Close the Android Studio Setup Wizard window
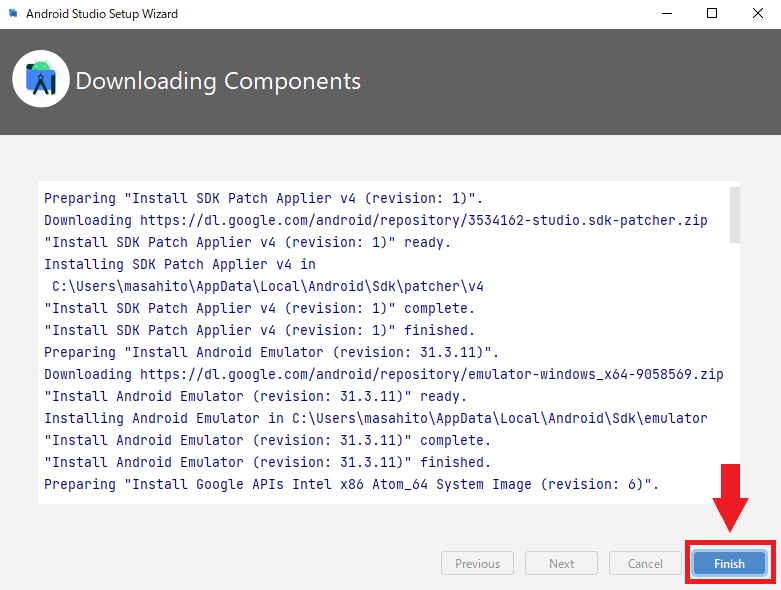Viewport: 781px width, 590px height. tap(758, 13)
